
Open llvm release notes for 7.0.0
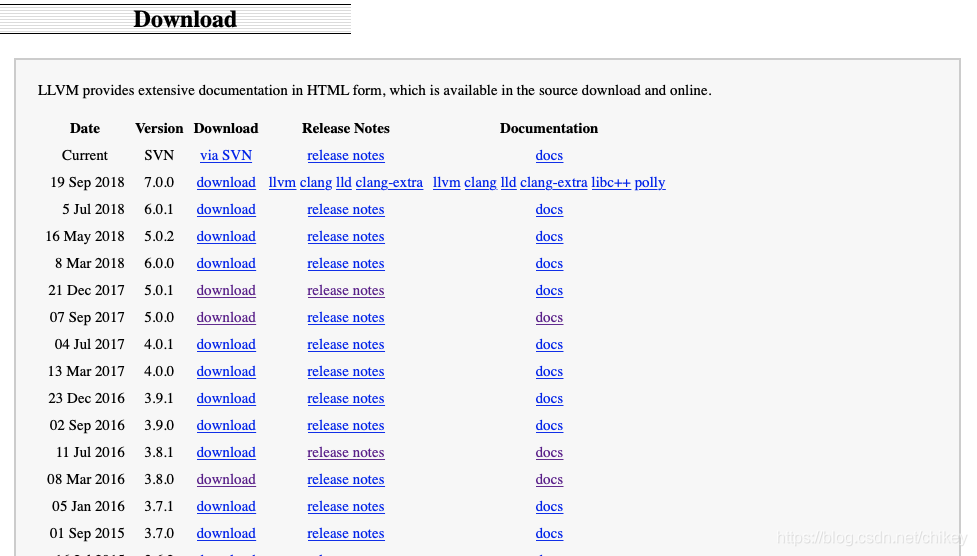[282, 183]
